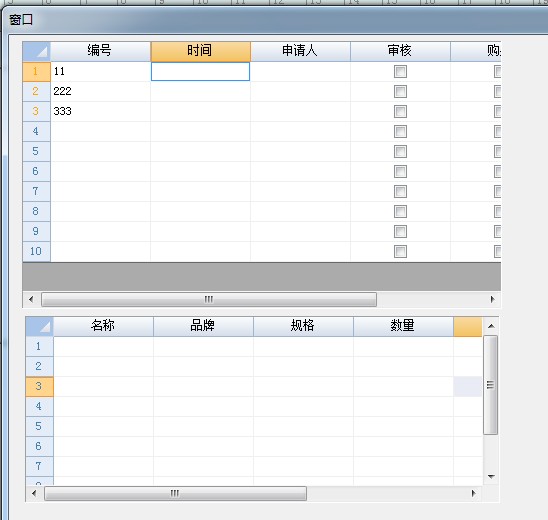The image size is (548, 520).
Task: Check the 审核 checkbox in row 1
Action: tap(400, 72)
